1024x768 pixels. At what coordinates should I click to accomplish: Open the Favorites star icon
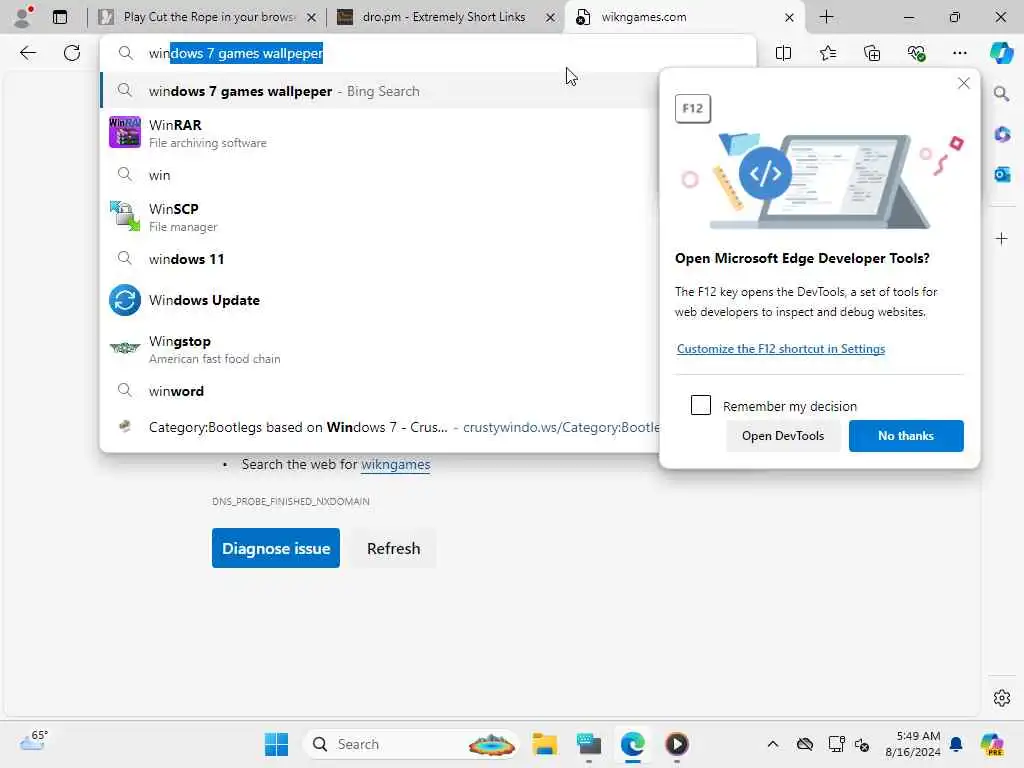tap(827, 53)
